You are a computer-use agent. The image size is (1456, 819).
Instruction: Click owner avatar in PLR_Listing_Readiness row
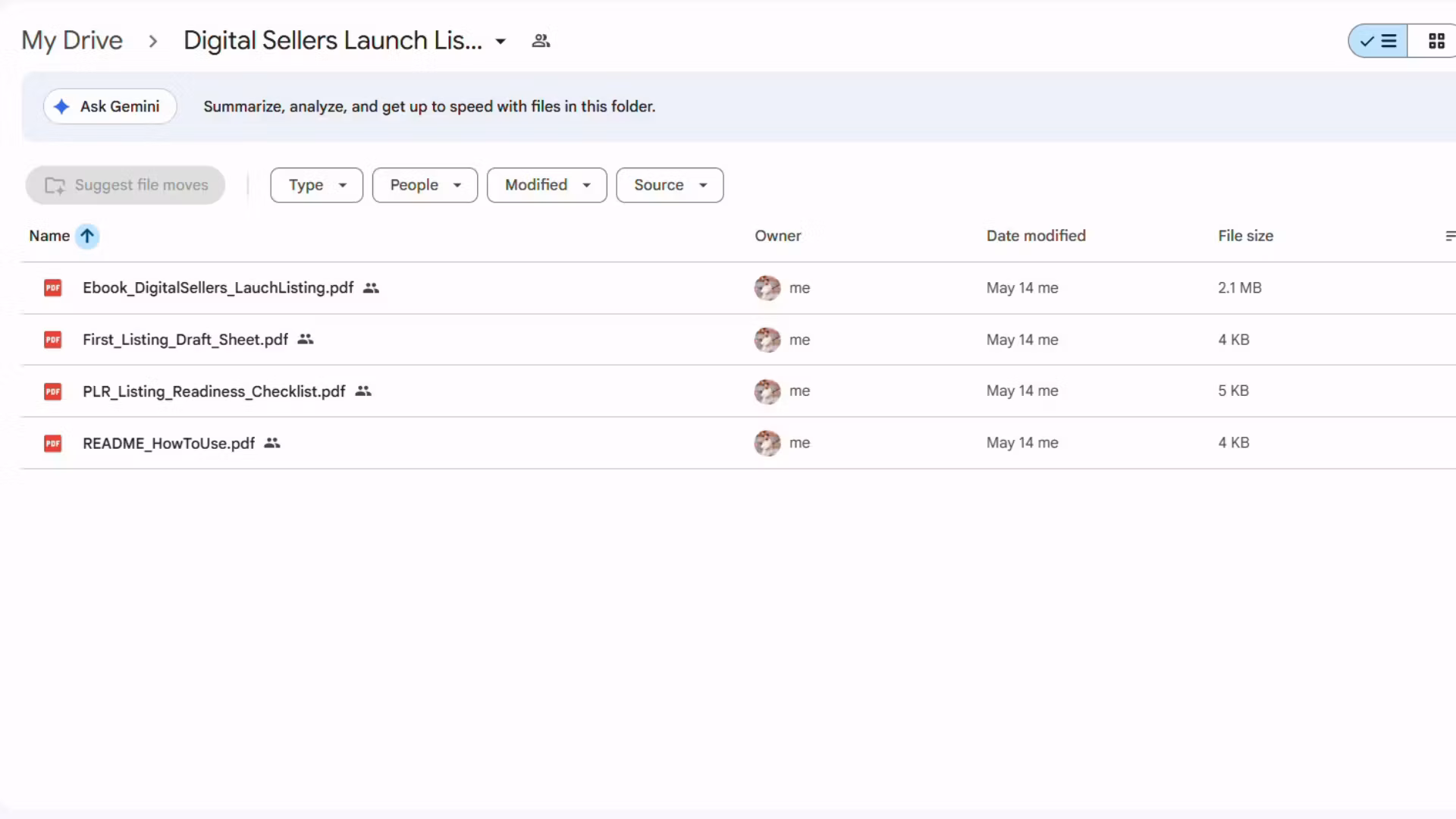767,391
